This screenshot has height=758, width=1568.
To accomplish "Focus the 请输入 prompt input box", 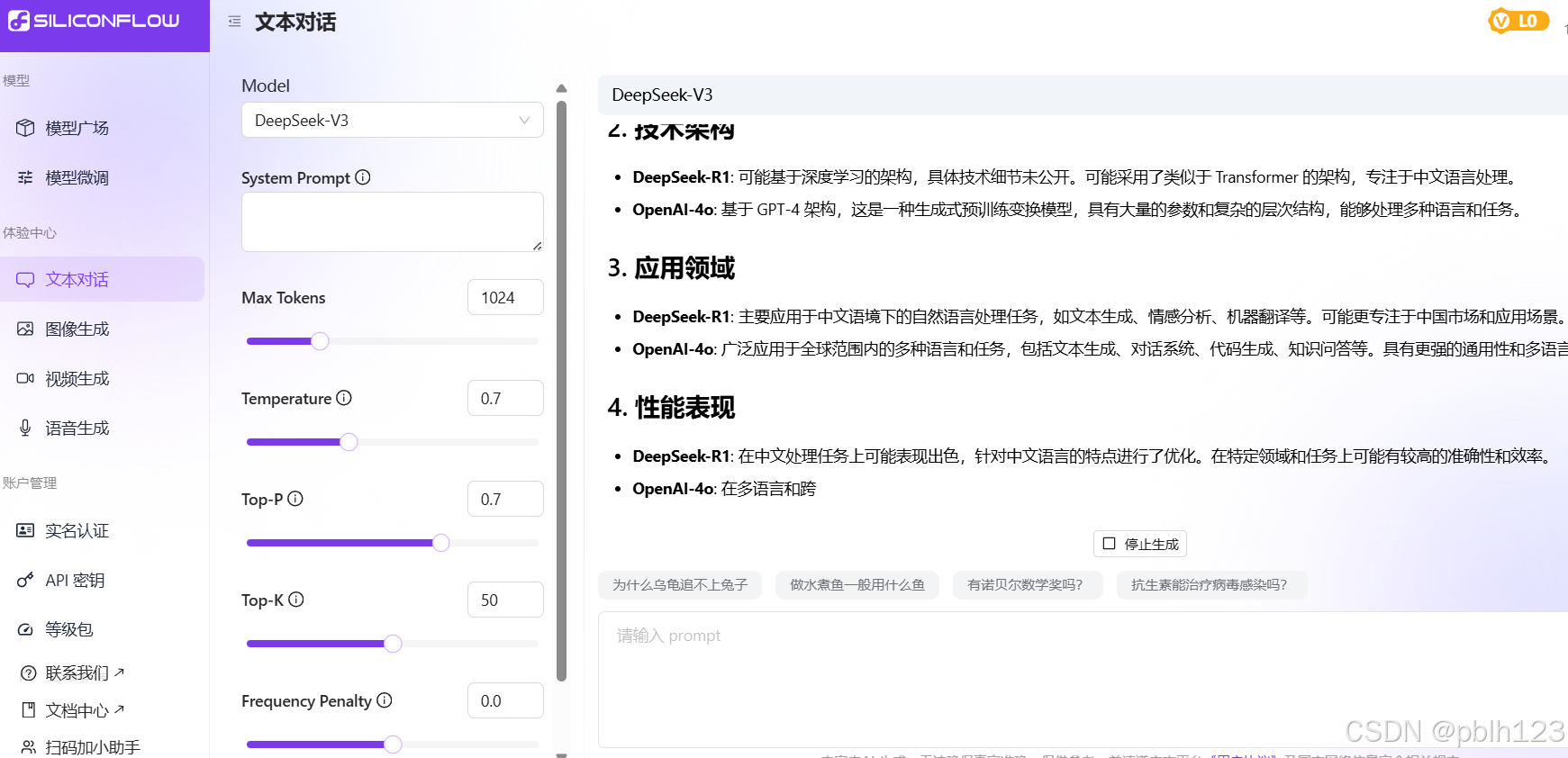I will [x=1083, y=680].
